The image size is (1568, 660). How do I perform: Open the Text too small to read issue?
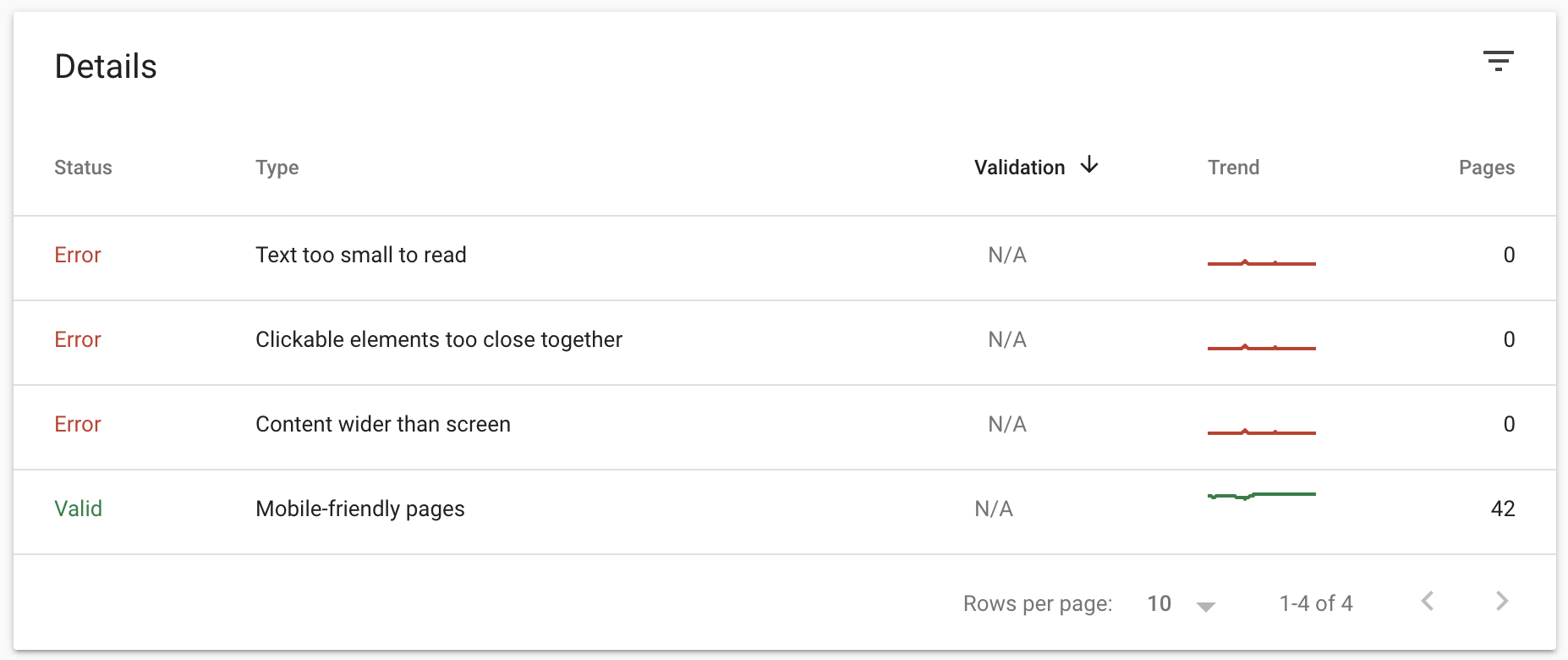coord(361,255)
